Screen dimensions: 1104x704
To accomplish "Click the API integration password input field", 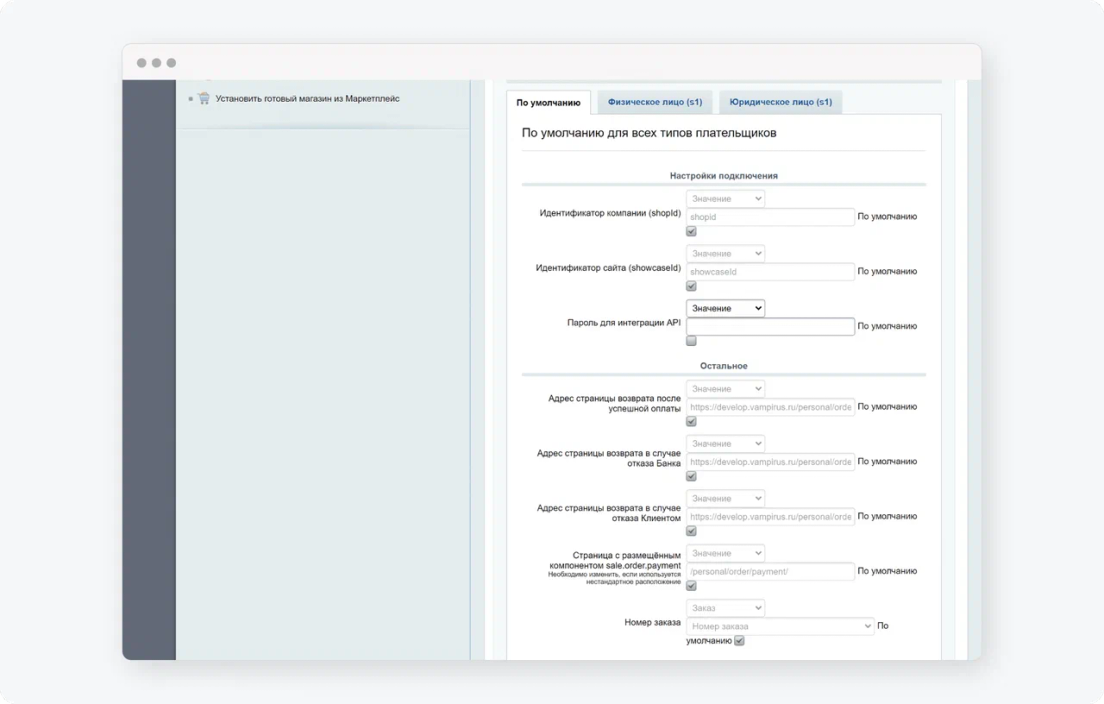I will click(770, 326).
